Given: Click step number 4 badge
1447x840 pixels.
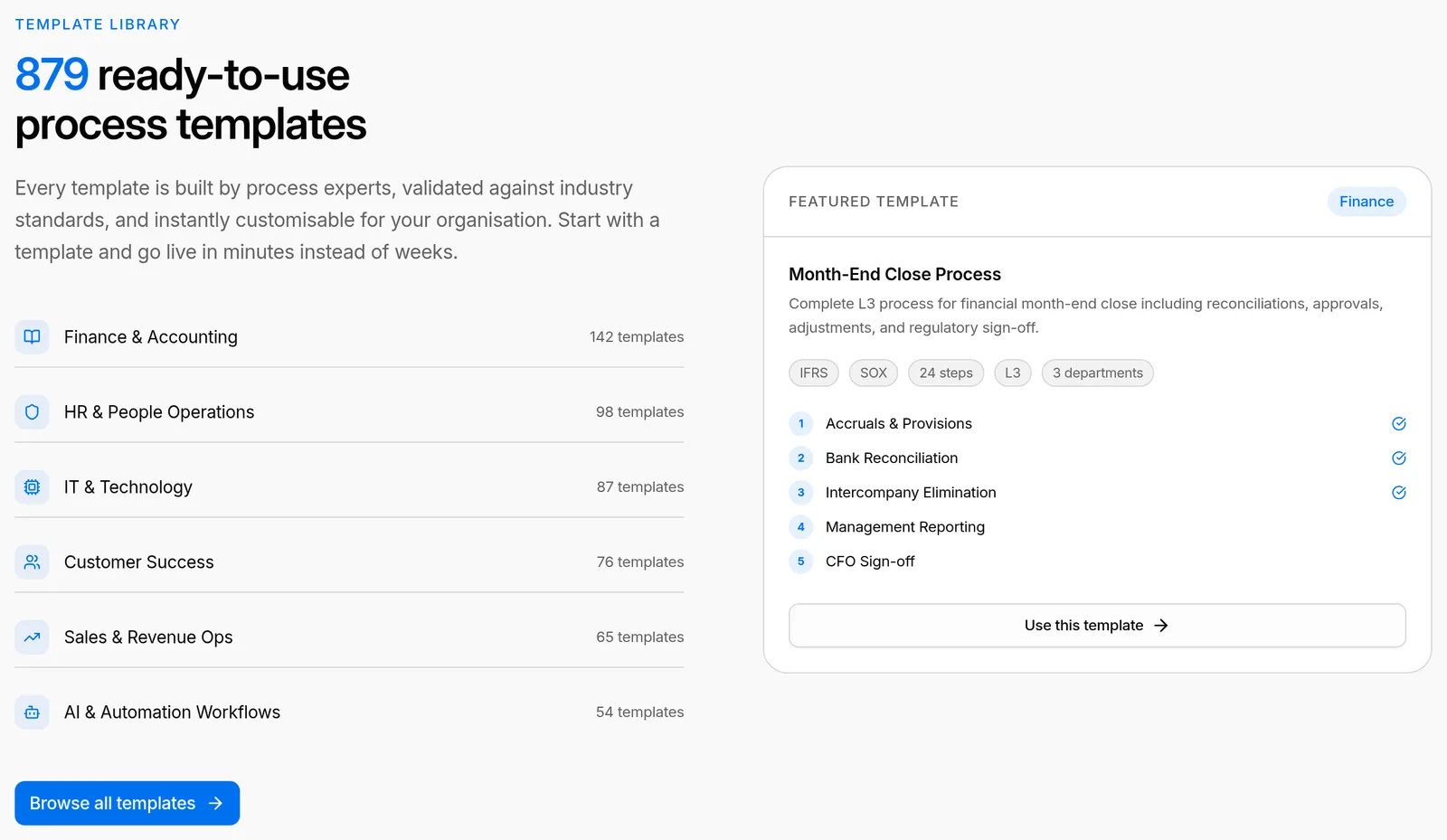Looking at the screenshot, I should pos(800,526).
